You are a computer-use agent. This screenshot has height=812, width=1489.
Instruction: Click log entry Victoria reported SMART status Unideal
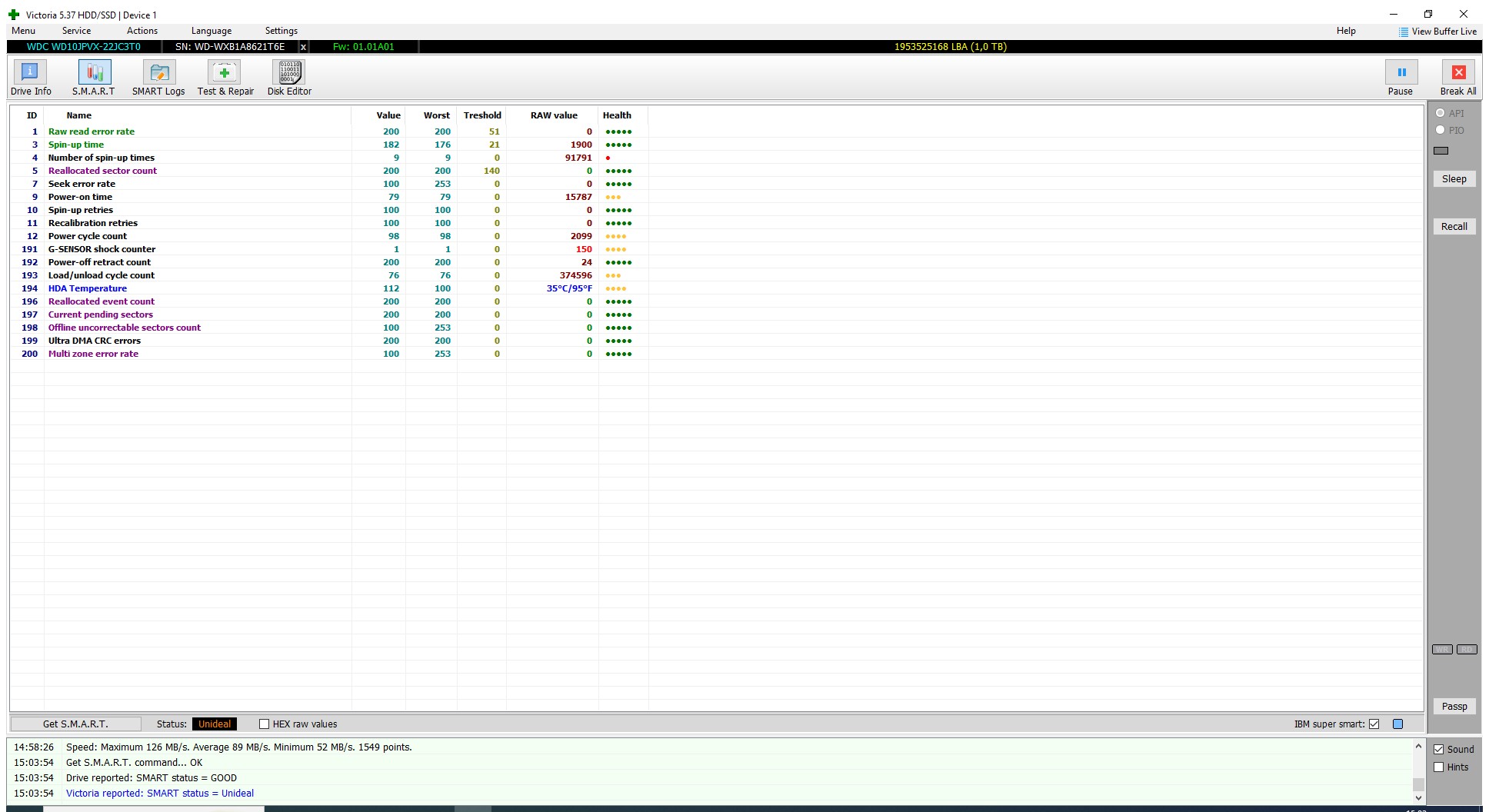tap(159, 793)
